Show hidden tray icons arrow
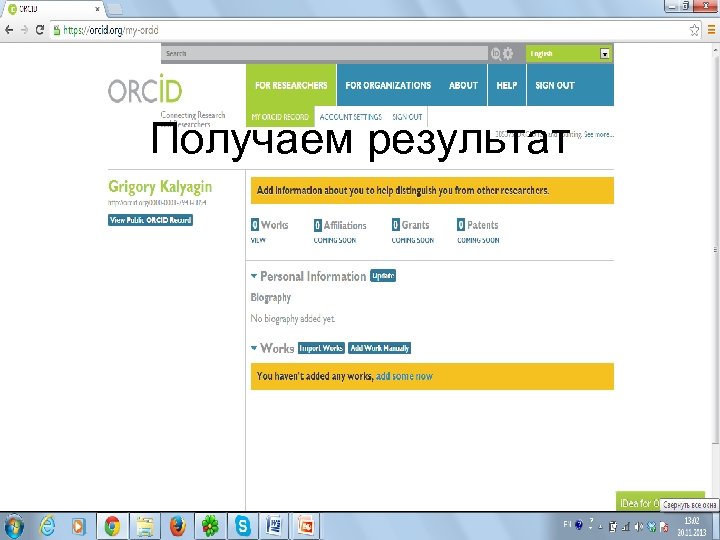Screen dimensions: 720x540 click(x=600, y=527)
